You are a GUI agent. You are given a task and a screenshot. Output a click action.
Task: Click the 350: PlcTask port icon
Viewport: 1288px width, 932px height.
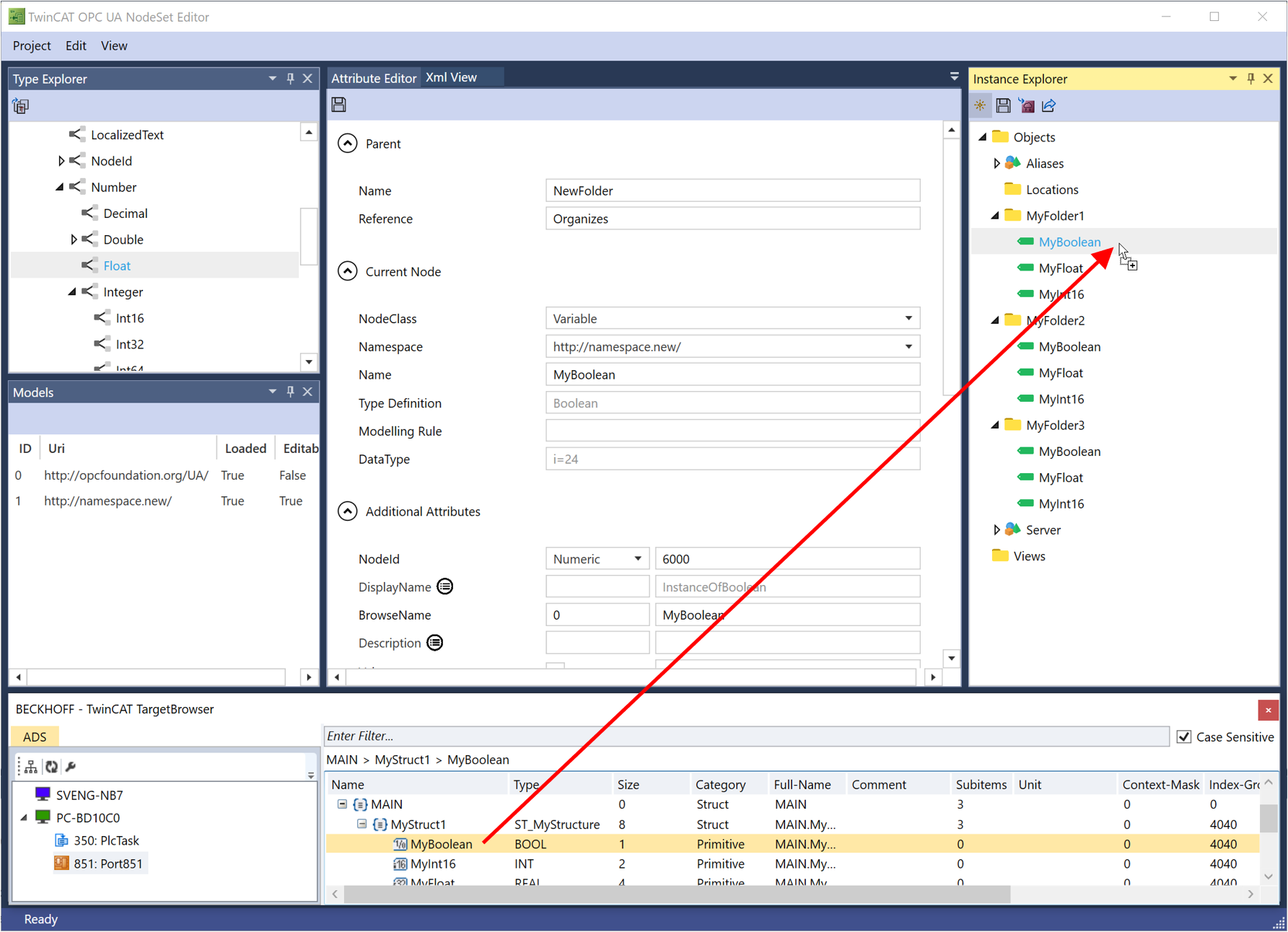tap(61, 840)
